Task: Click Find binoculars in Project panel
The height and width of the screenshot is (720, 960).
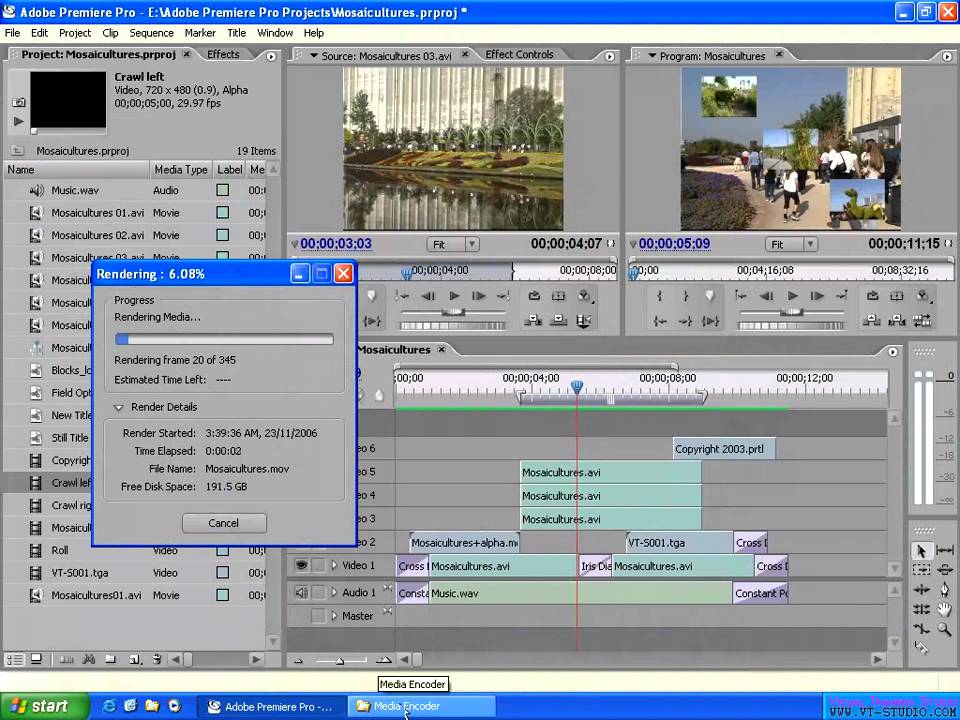Action: point(89,659)
